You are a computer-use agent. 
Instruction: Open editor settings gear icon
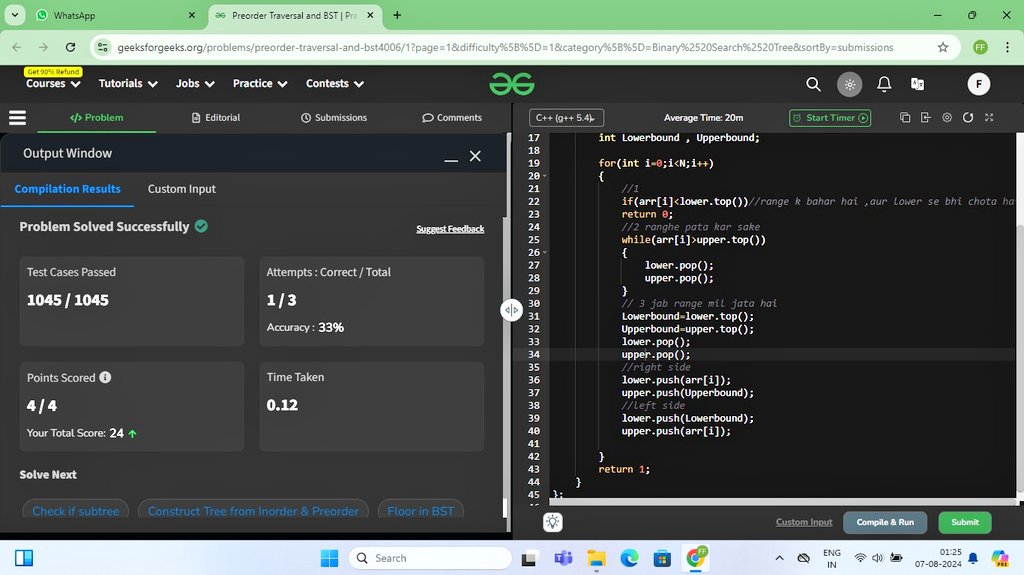(x=947, y=118)
